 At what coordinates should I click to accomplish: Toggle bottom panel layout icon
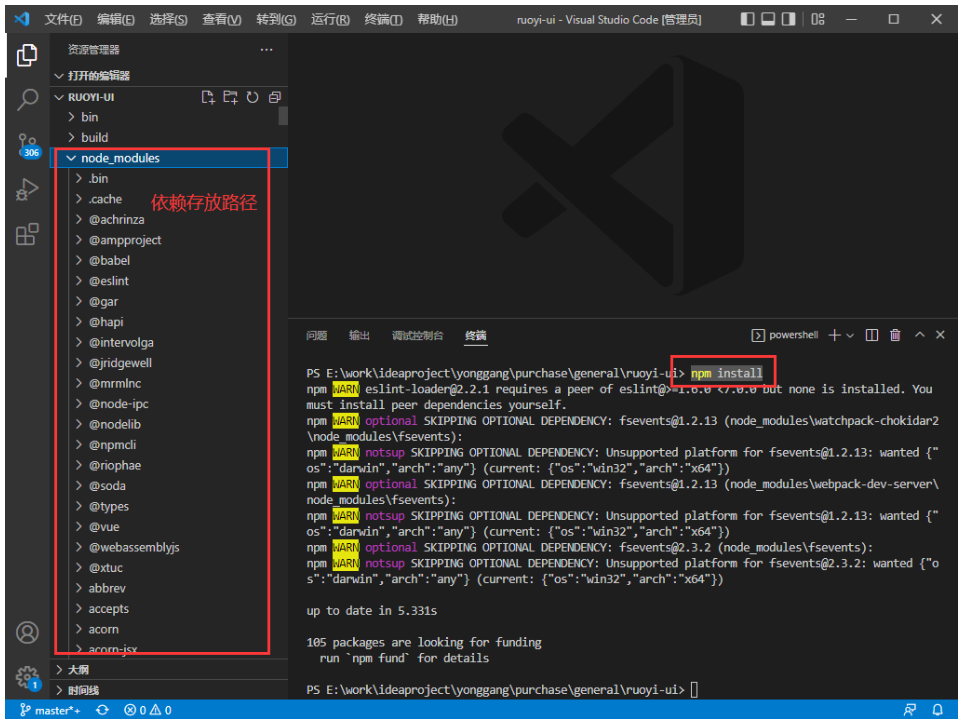click(768, 19)
